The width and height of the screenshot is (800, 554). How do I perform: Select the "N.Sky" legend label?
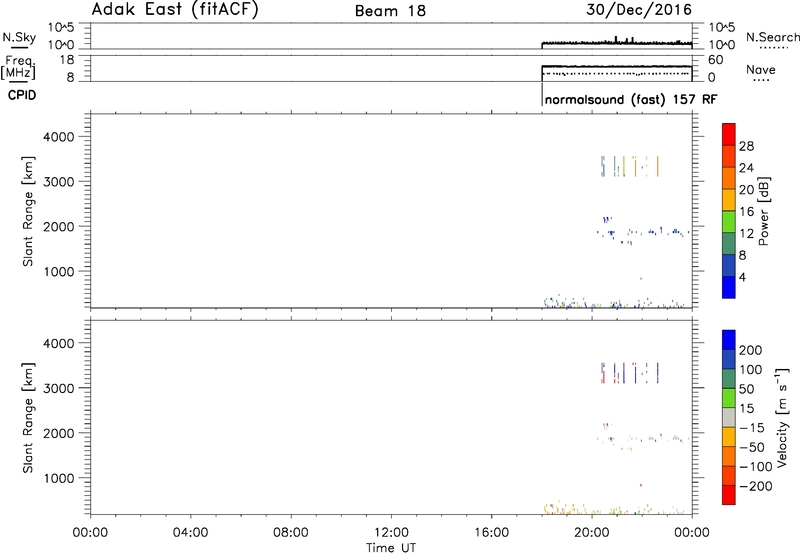click(x=19, y=37)
